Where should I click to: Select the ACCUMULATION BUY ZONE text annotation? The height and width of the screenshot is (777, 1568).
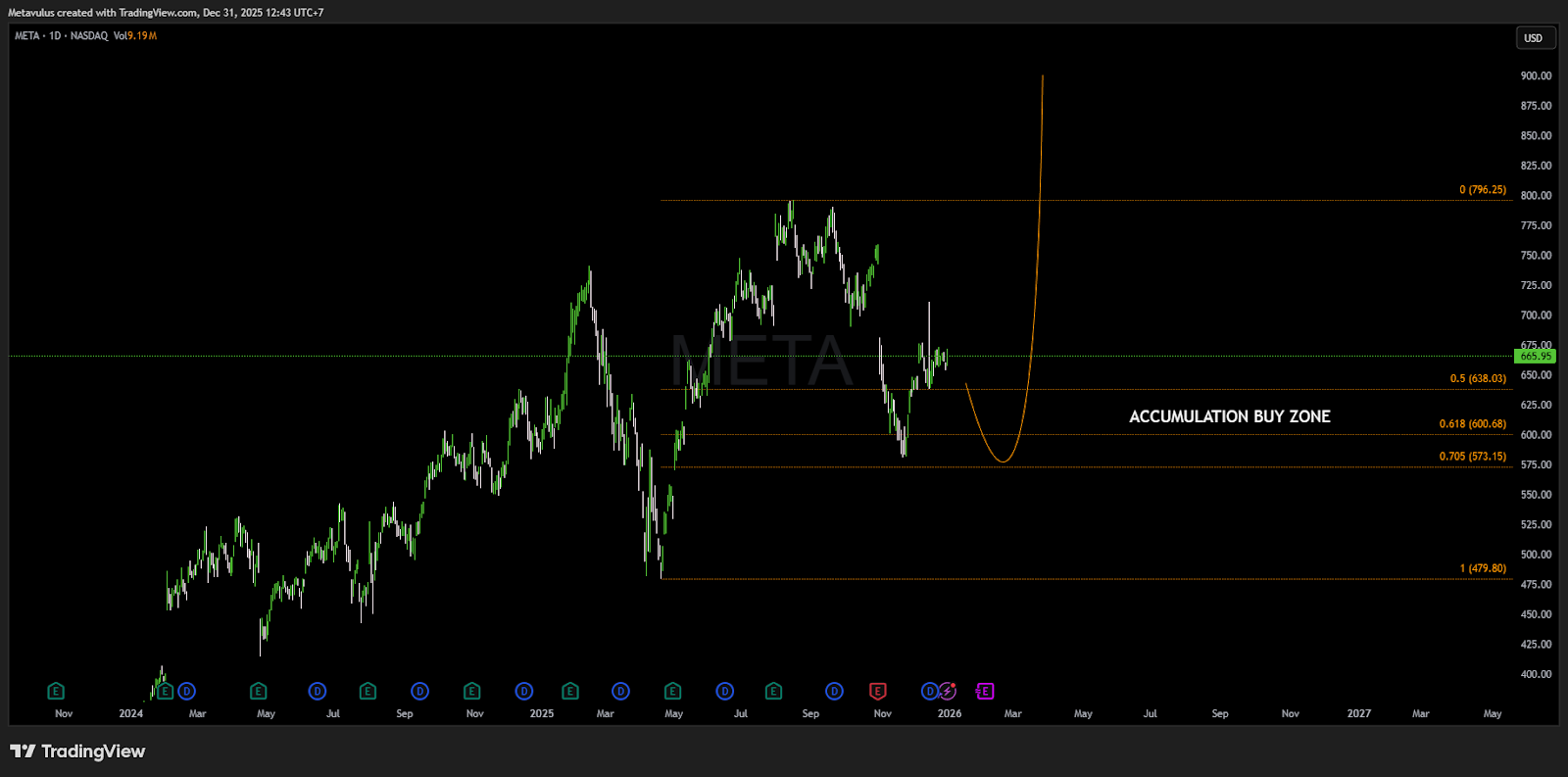click(1229, 416)
